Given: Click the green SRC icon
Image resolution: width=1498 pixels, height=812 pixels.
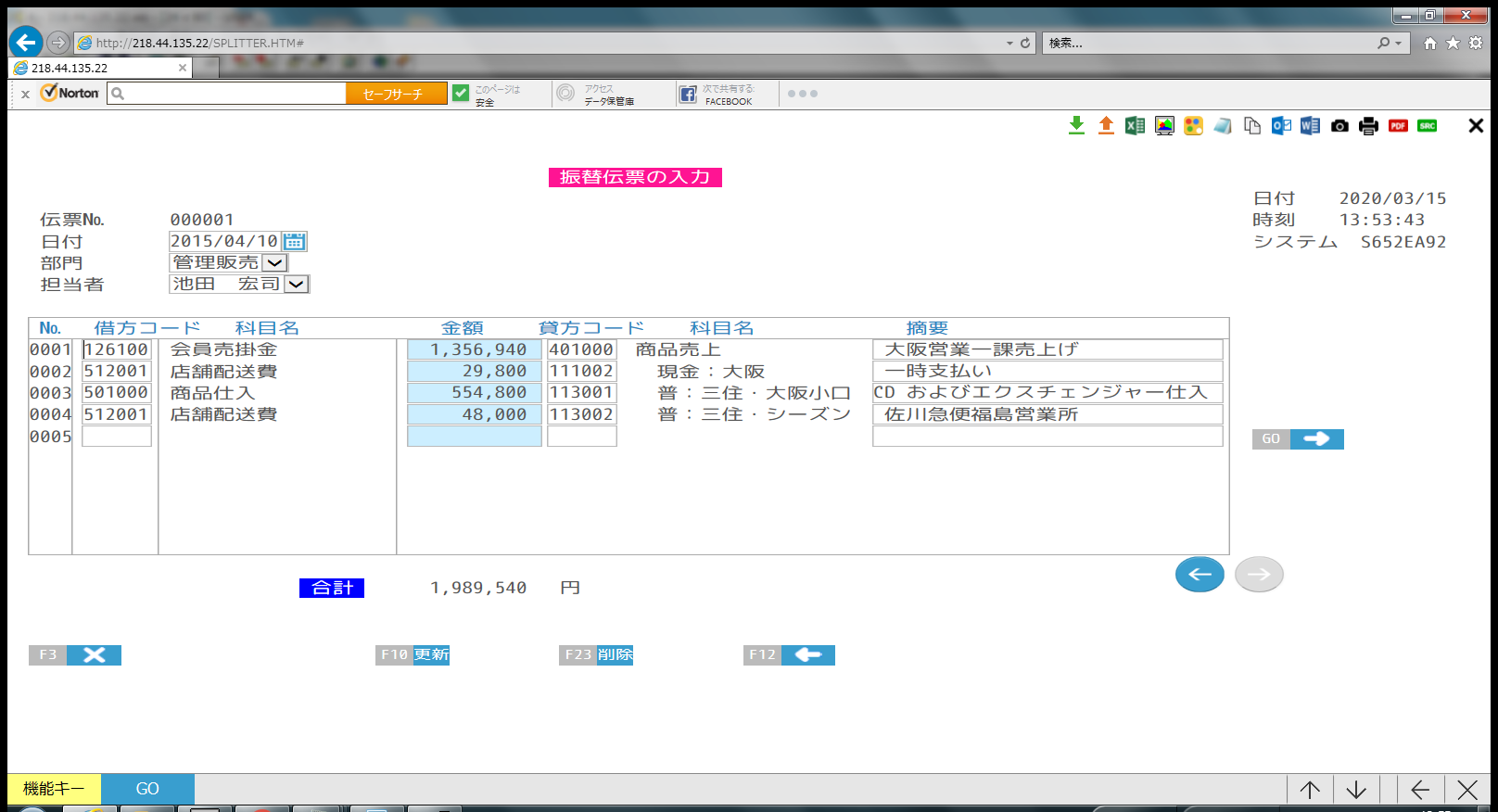Looking at the screenshot, I should [x=1428, y=126].
